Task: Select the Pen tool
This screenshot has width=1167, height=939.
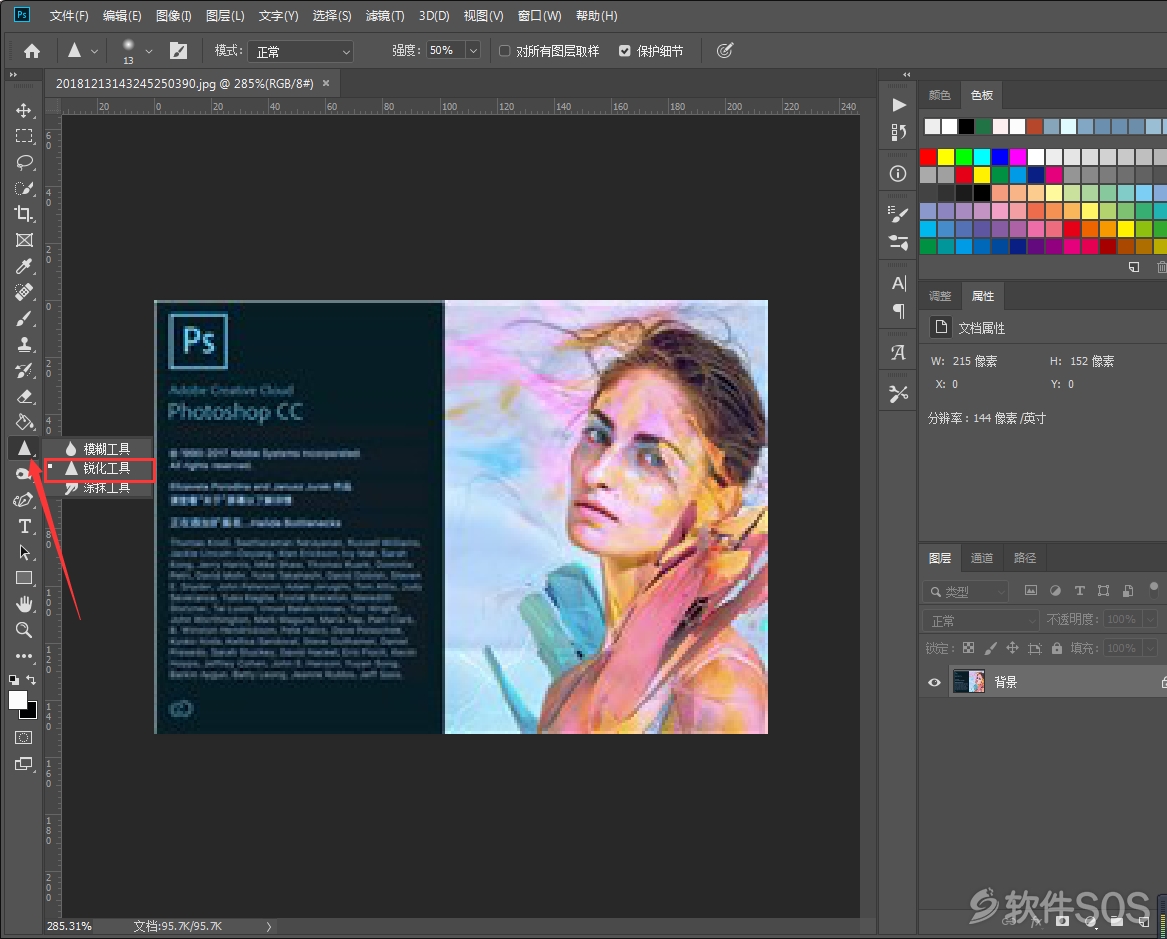Action: click(x=24, y=500)
